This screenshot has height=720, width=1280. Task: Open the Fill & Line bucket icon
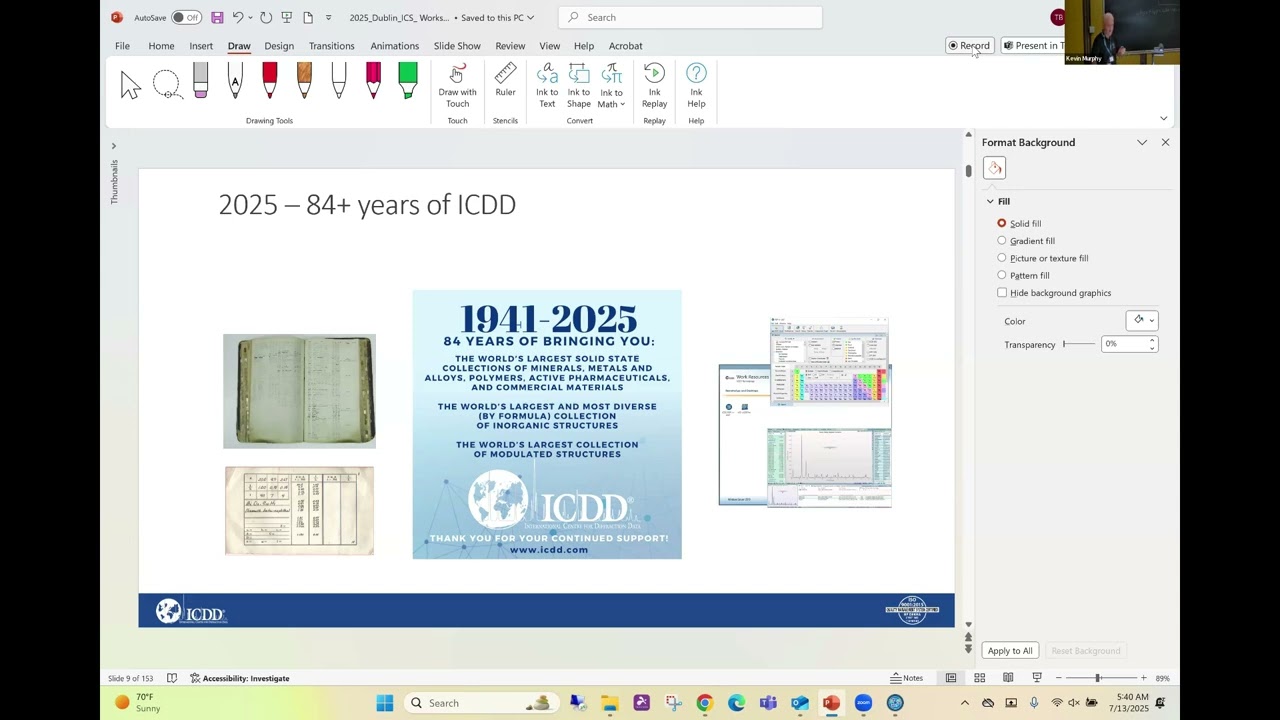(994, 168)
